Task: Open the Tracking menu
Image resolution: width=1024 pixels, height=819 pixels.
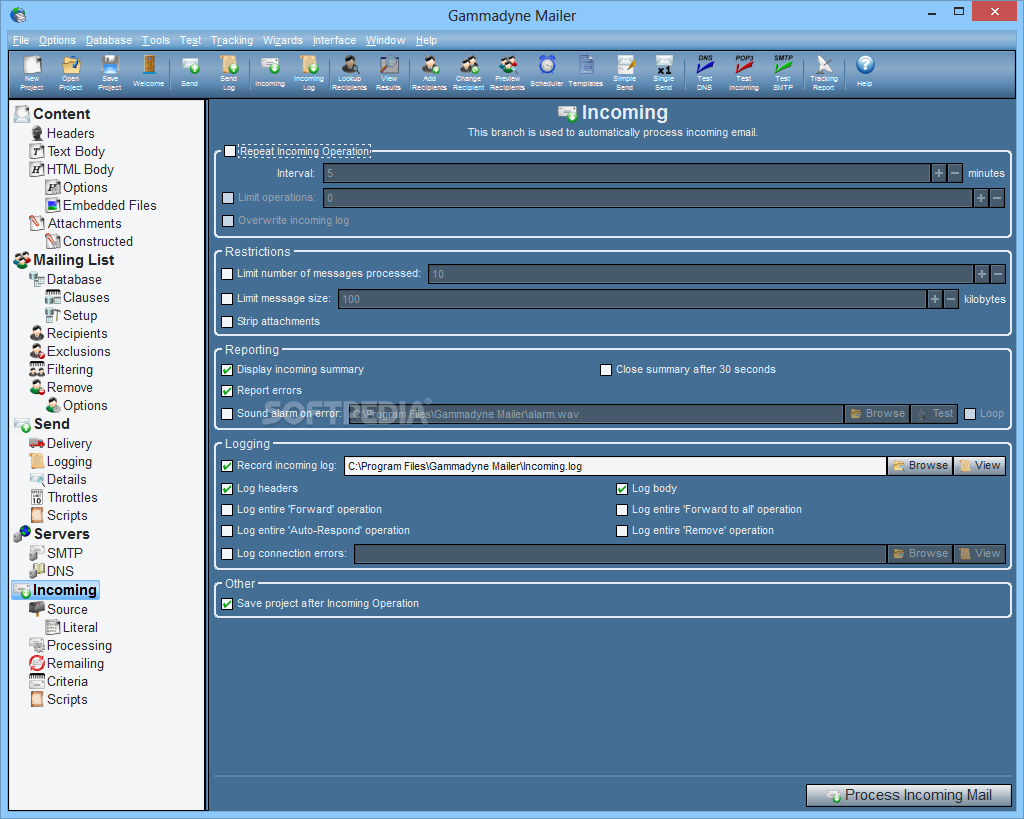Action: [x=232, y=40]
